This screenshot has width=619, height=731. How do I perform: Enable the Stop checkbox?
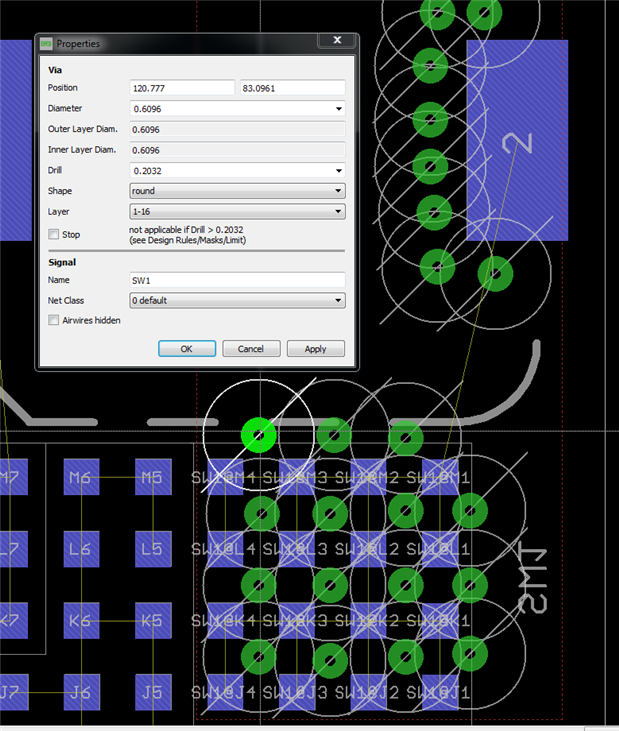54,234
